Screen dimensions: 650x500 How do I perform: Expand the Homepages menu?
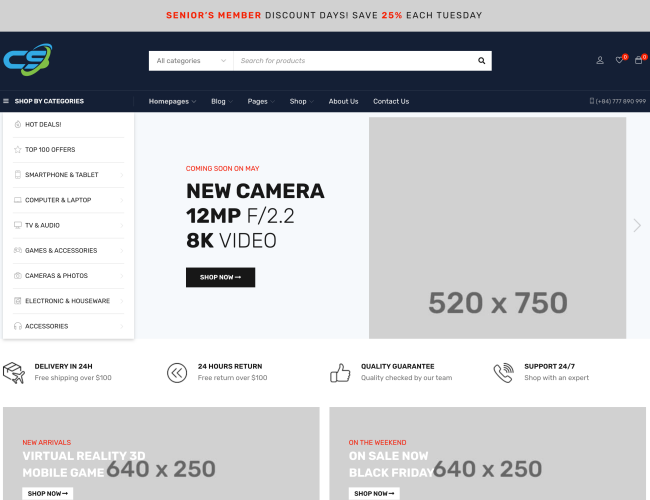point(172,101)
